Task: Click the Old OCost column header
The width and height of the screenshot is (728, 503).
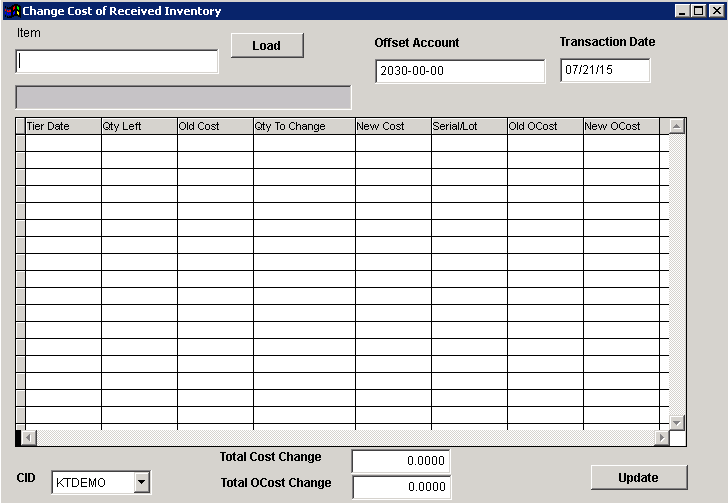Action: click(545, 127)
